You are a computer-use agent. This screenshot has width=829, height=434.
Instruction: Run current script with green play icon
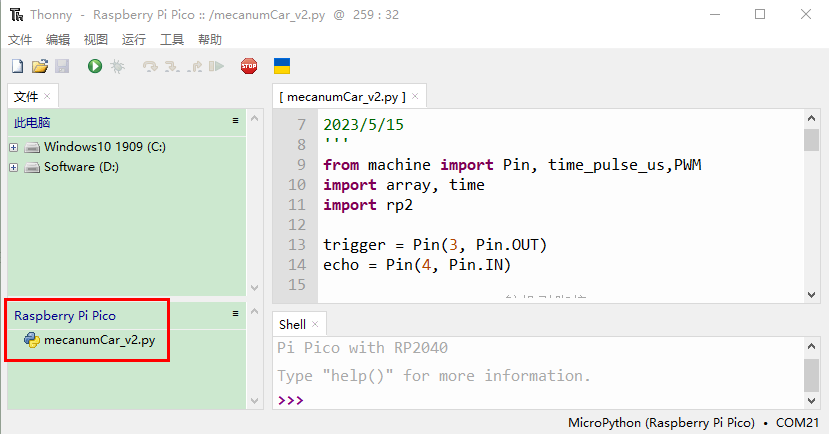pyautogui.click(x=95, y=66)
